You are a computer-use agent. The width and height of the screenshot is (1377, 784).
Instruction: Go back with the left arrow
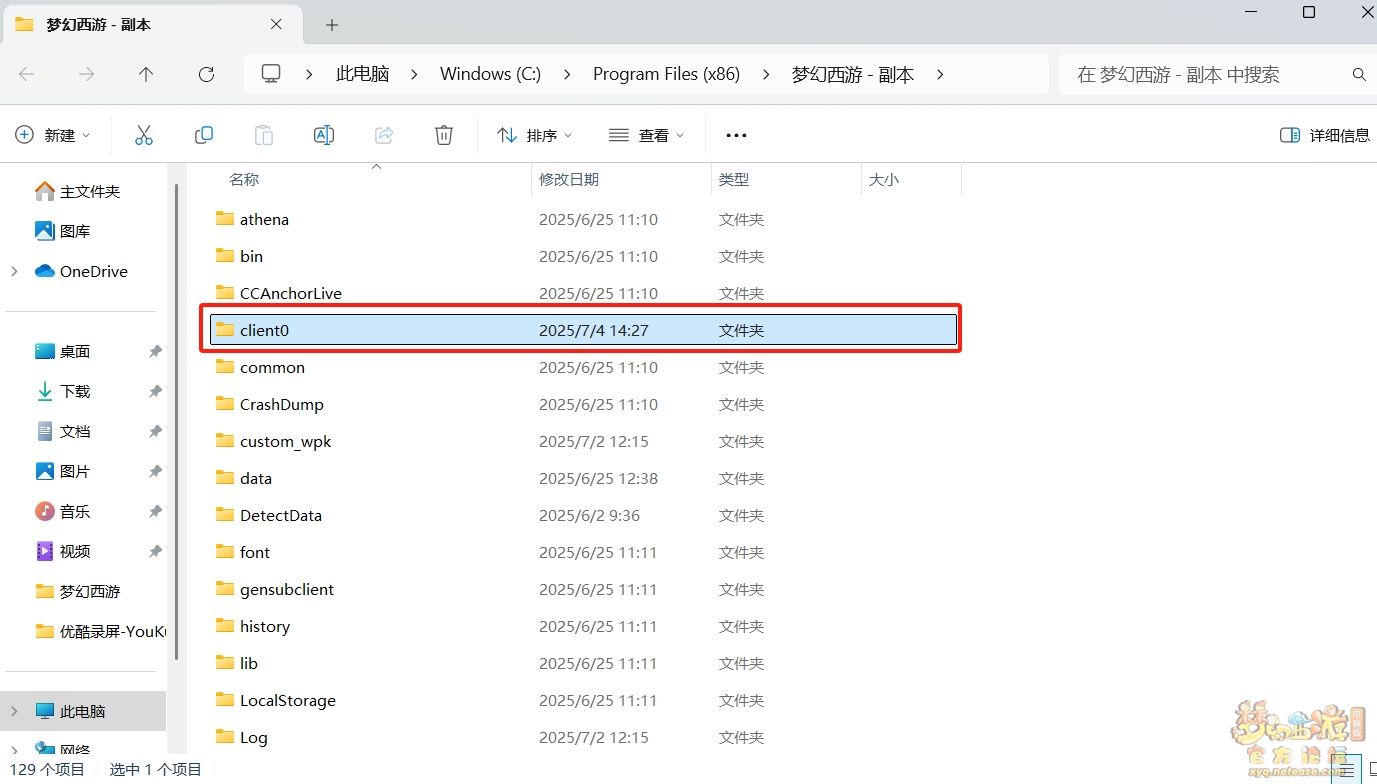pos(27,74)
